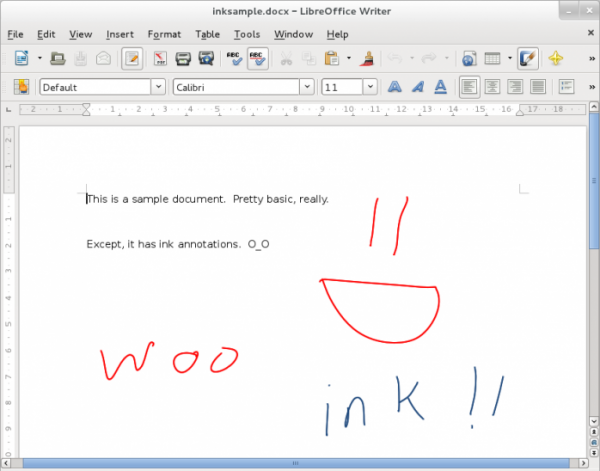Open the Undo history dropdown arrow
Image resolution: width=600 pixels, height=471 pixels.
pyautogui.click(x=412, y=59)
